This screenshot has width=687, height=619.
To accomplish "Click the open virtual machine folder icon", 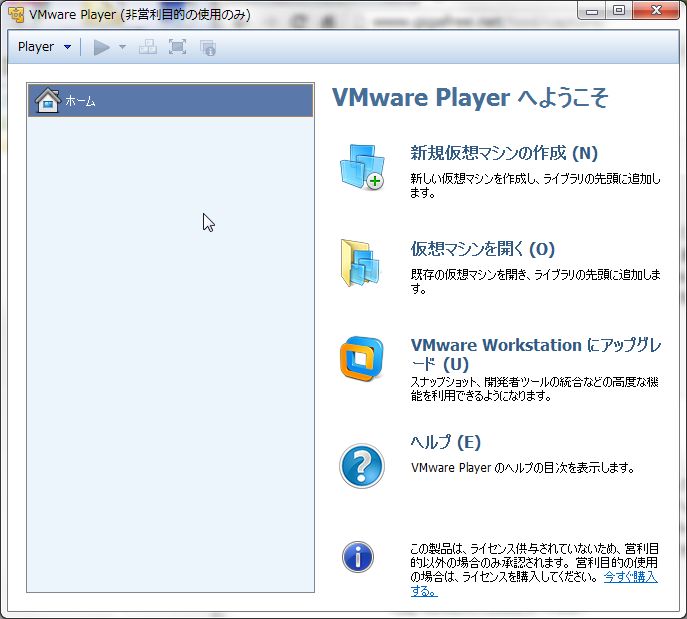I will (361, 263).
